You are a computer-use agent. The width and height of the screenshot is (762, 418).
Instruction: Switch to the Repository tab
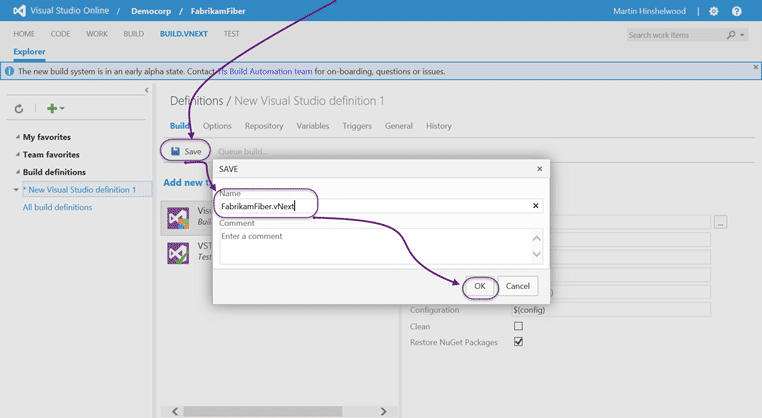[264, 126]
